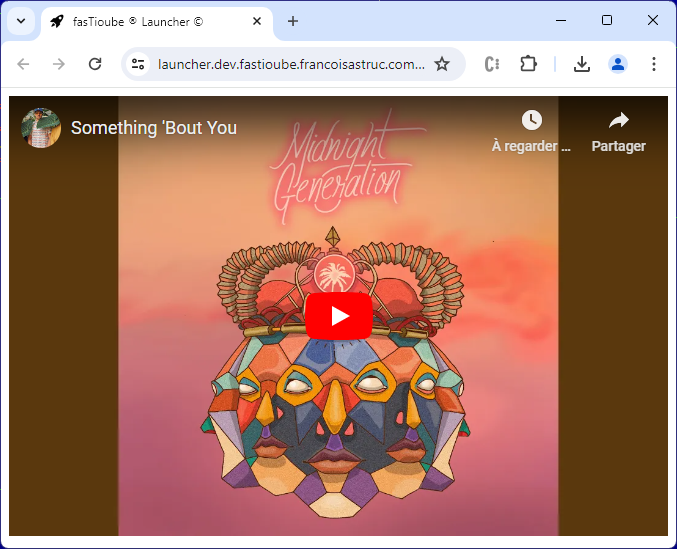Click the address bar URL field

(x=291, y=64)
